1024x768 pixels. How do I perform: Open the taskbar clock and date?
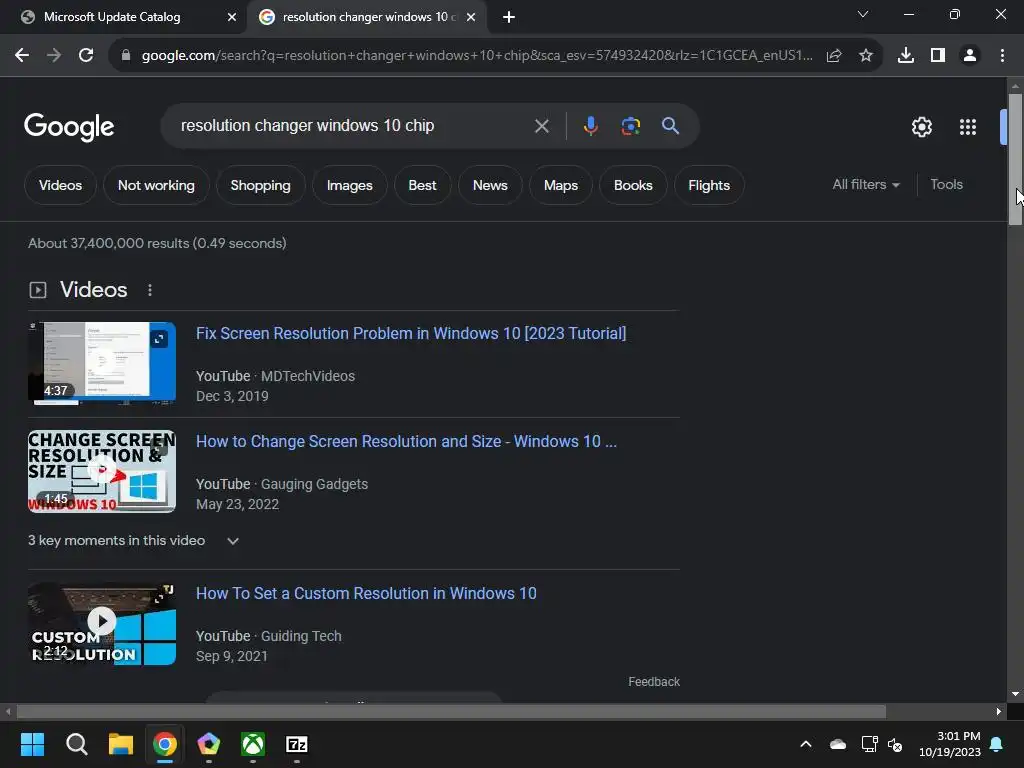950,744
